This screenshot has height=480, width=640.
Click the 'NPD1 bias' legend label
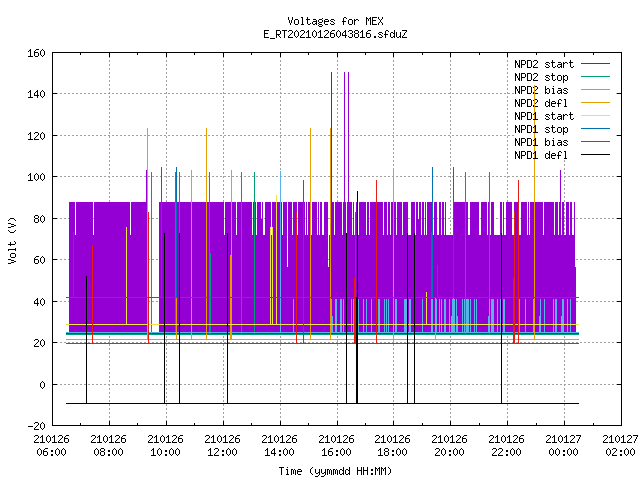pyautogui.click(x=541, y=142)
